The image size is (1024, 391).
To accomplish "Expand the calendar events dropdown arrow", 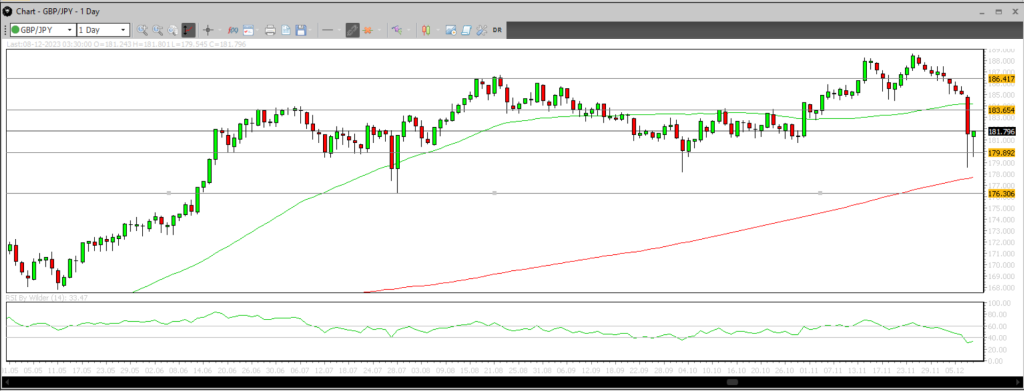I will pyautogui.click(x=258, y=30).
